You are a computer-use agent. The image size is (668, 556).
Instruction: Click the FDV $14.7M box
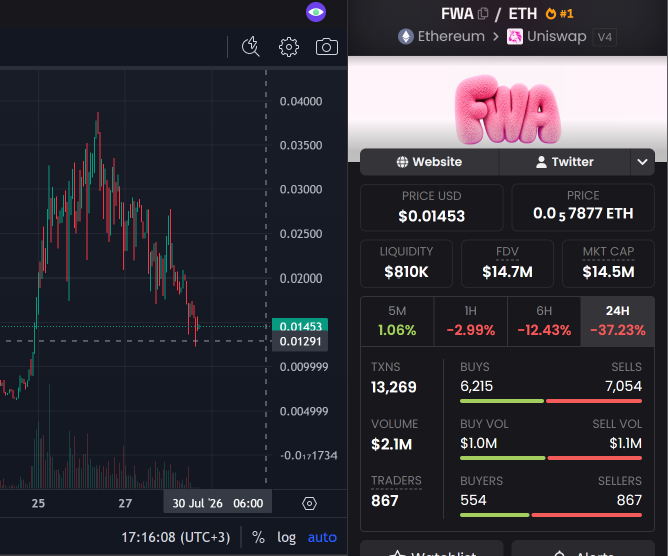click(x=507, y=264)
